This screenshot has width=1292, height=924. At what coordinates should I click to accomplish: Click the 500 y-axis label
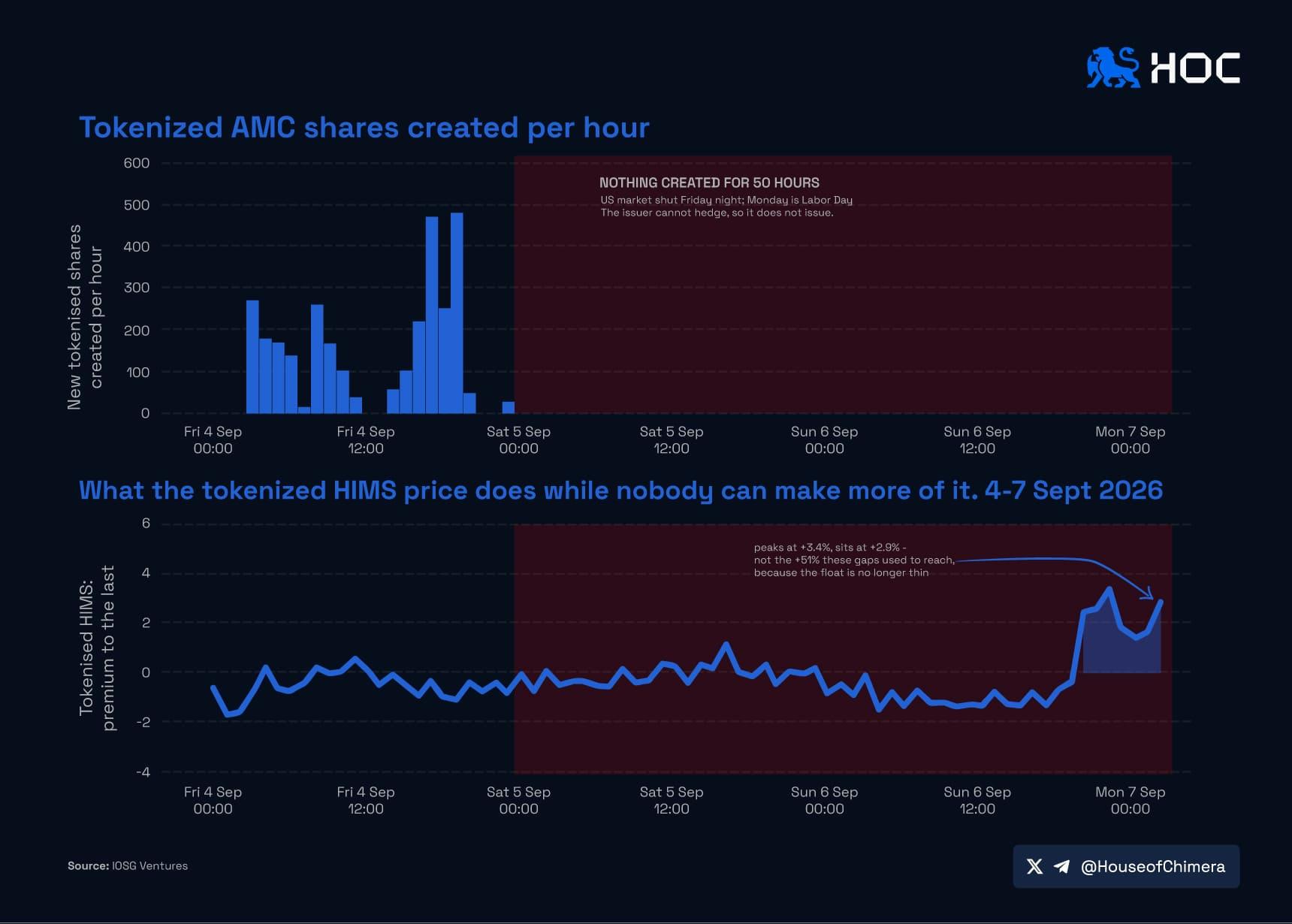[x=137, y=205]
